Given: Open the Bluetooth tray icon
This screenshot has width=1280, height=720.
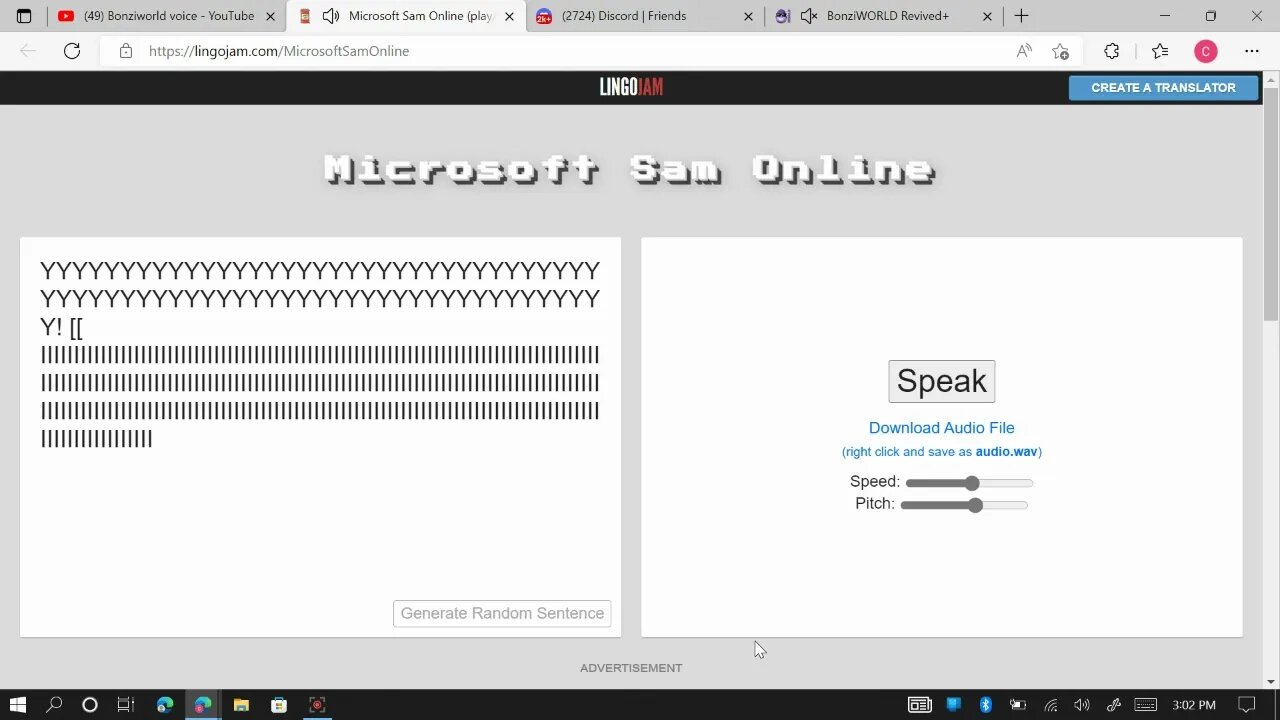Looking at the screenshot, I should coord(985,705).
